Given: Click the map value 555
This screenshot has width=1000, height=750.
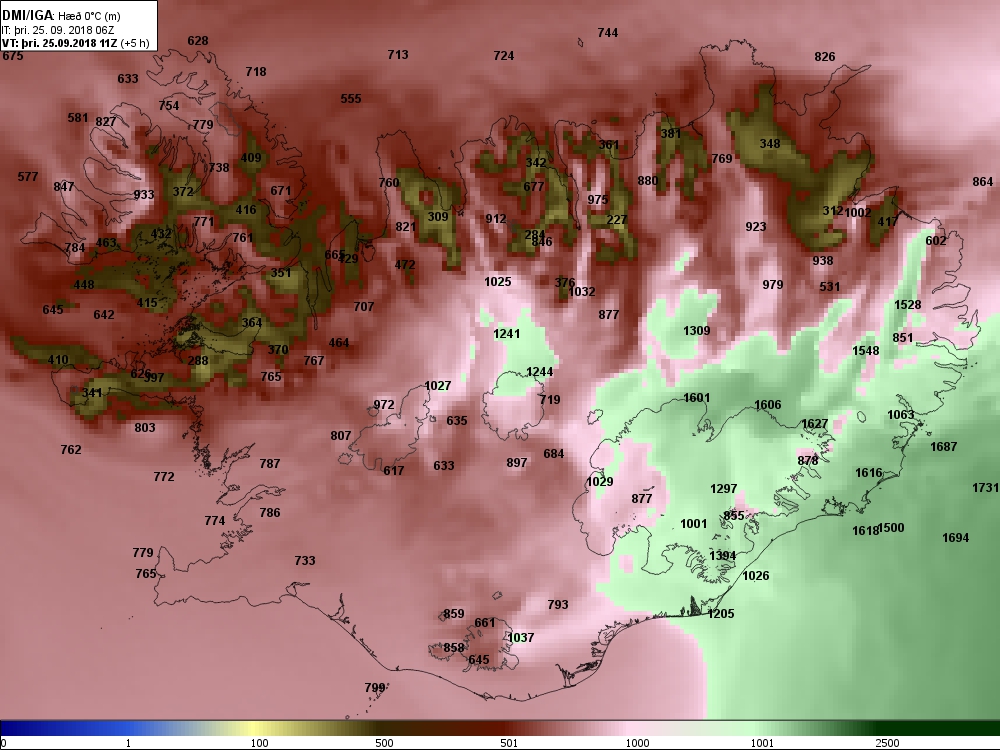Looking at the screenshot, I should [x=351, y=99].
